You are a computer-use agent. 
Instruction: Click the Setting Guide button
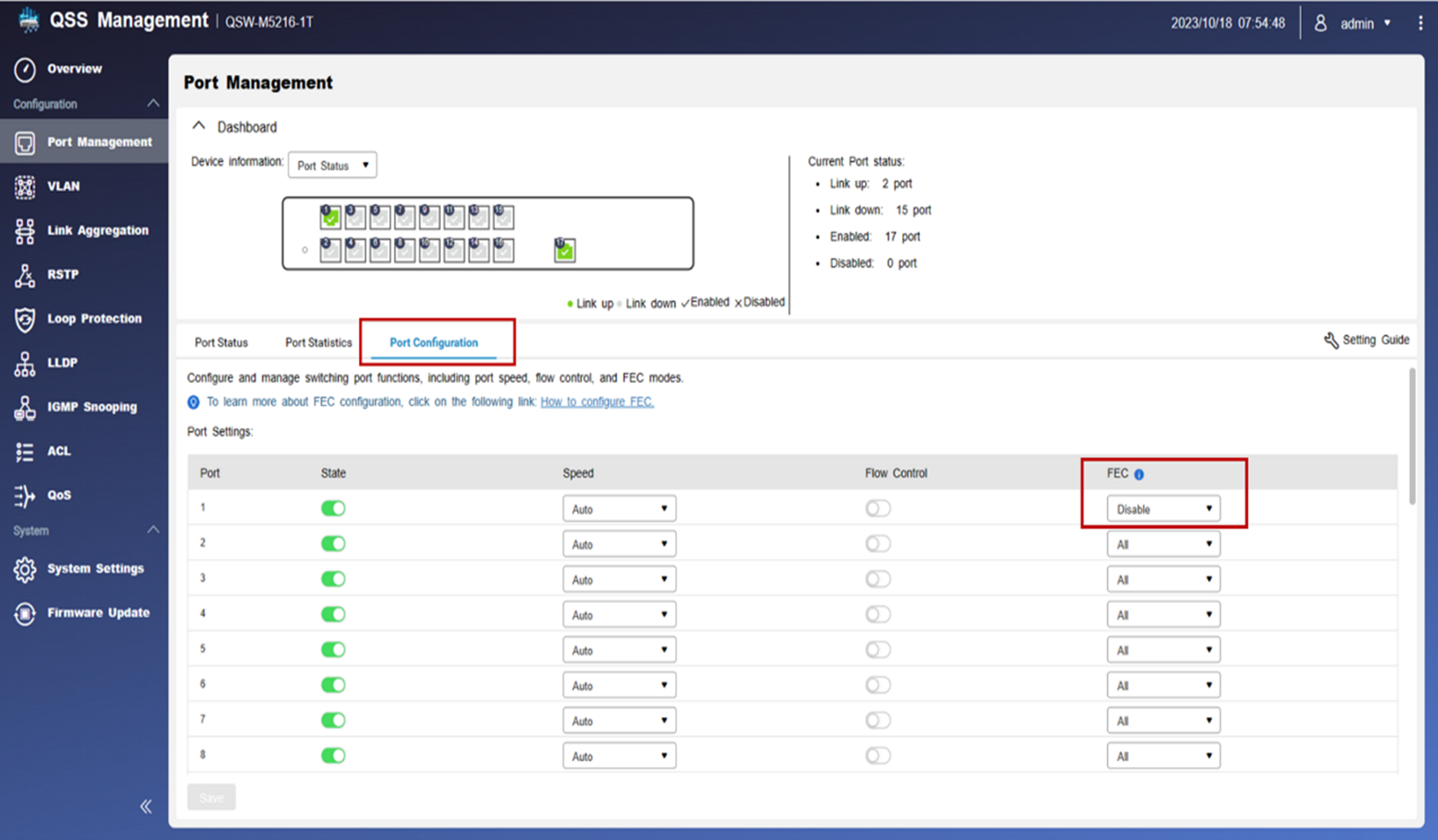pyautogui.click(x=1366, y=341)
